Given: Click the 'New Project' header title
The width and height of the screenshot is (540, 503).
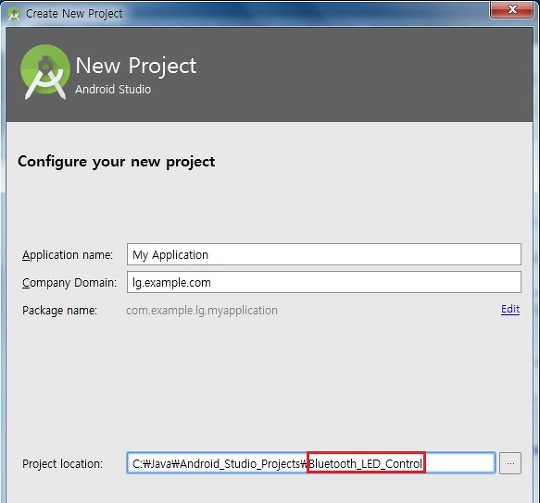Looking at the screenshot, I should pyautogui.click(x=136, y=65).
